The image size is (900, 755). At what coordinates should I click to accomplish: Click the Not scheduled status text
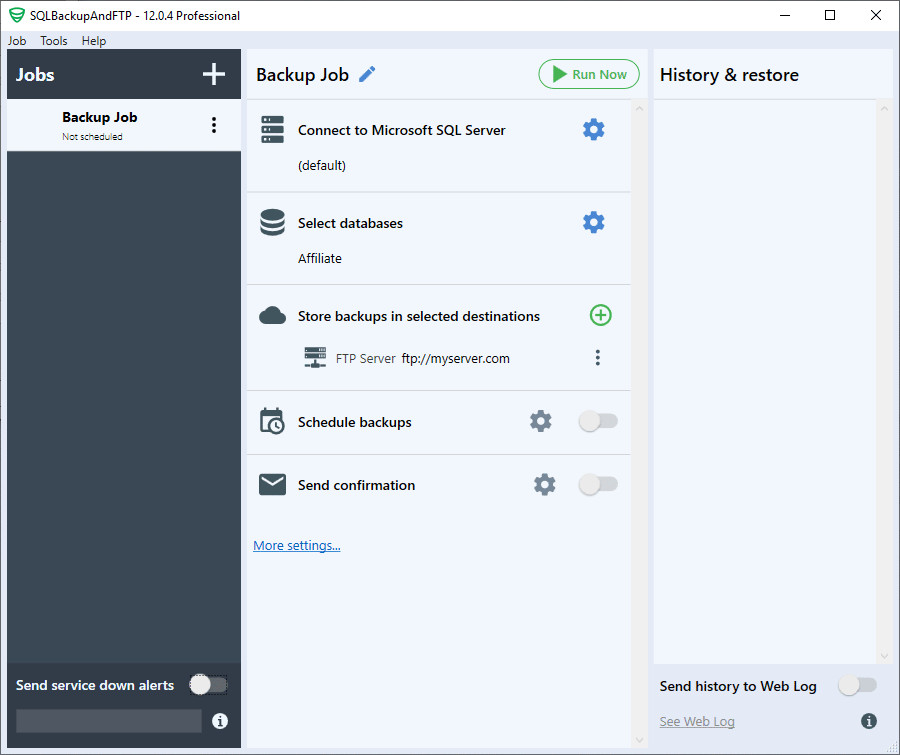pos(92,137)
